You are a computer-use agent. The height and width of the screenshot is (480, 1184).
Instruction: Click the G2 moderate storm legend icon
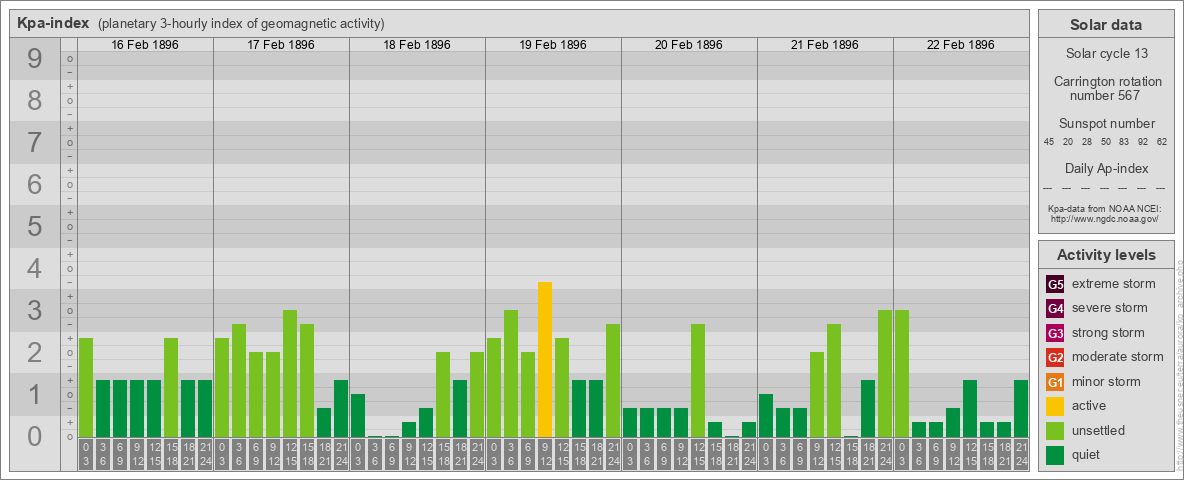tap(1056, 357)
